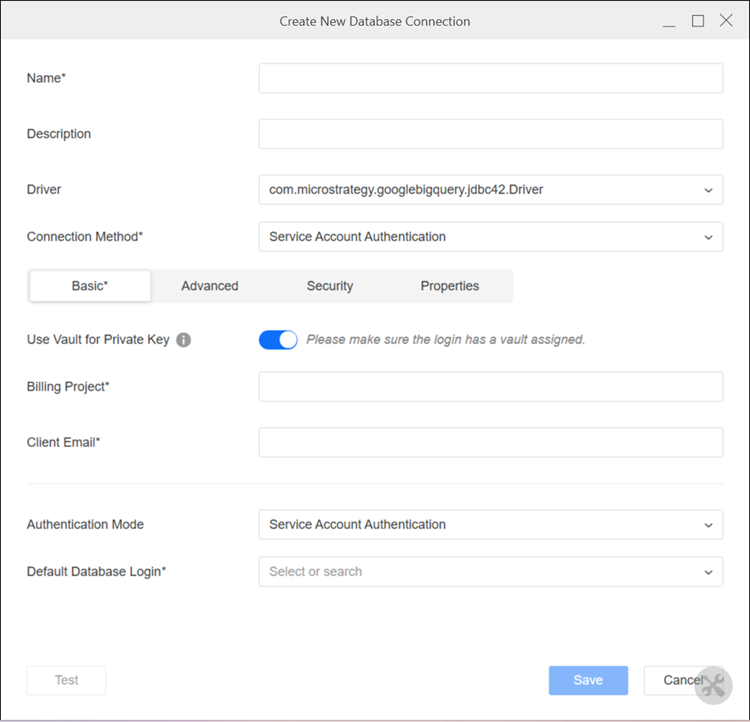Open the Driver dropdown list
The height and width of the screenshot is (722, 750).
(x=490, y=189)
